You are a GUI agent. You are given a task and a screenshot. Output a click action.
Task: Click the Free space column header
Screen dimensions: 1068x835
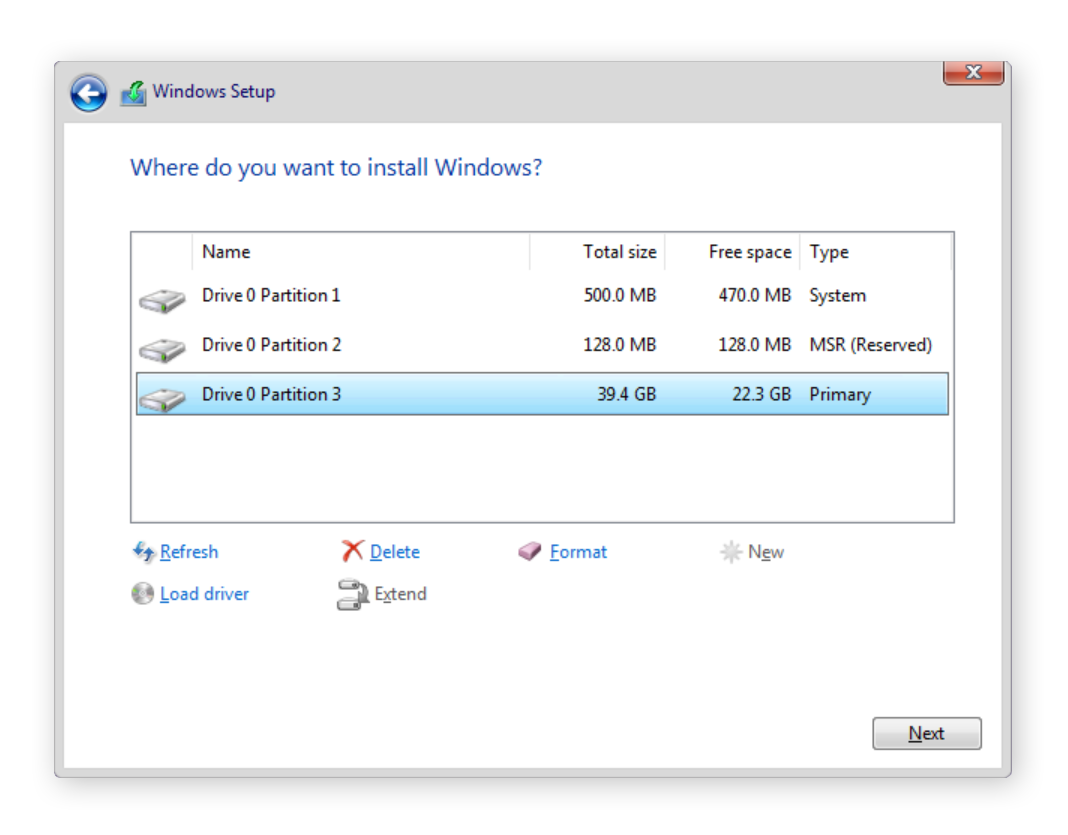(749, 252)
